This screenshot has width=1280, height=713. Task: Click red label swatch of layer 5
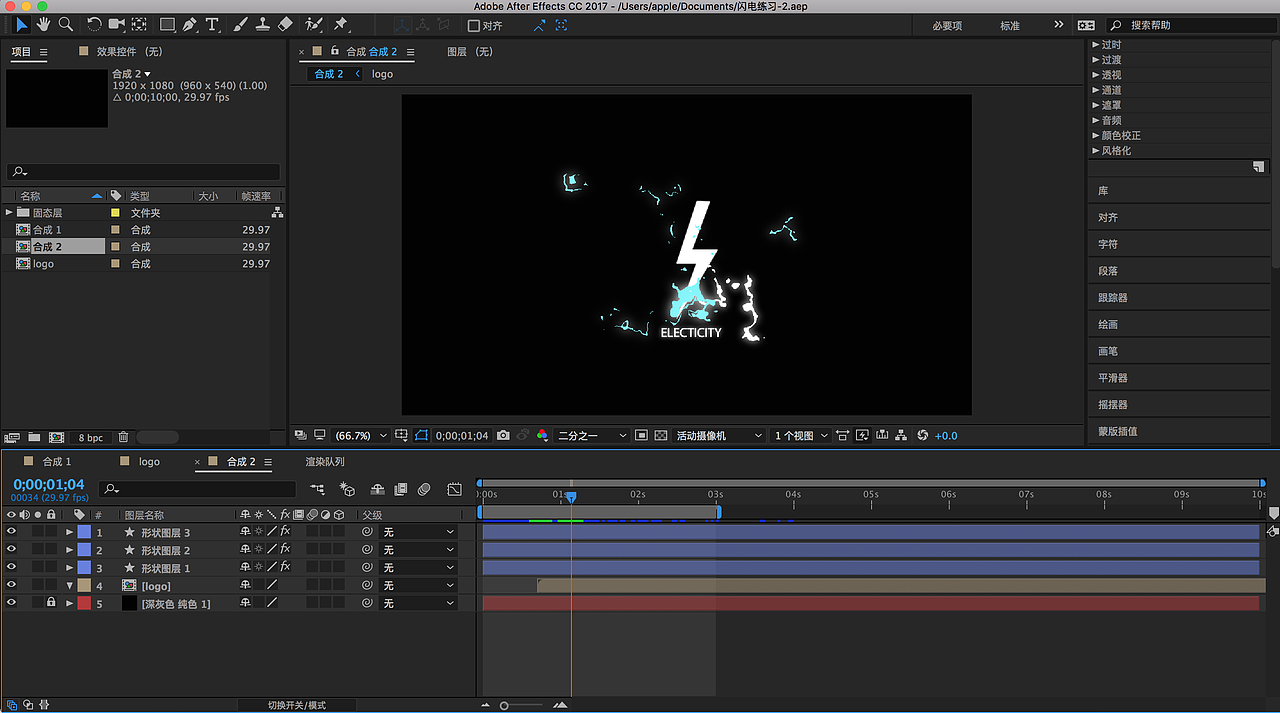pyautogui.click(x=84, y=604)
